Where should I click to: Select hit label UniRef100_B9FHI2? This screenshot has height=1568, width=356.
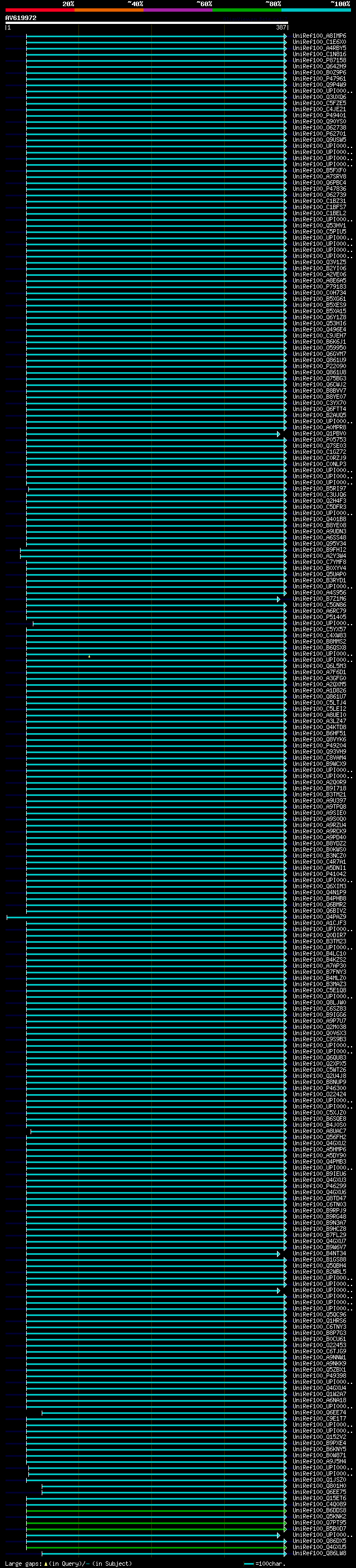(x=319, y=550)
